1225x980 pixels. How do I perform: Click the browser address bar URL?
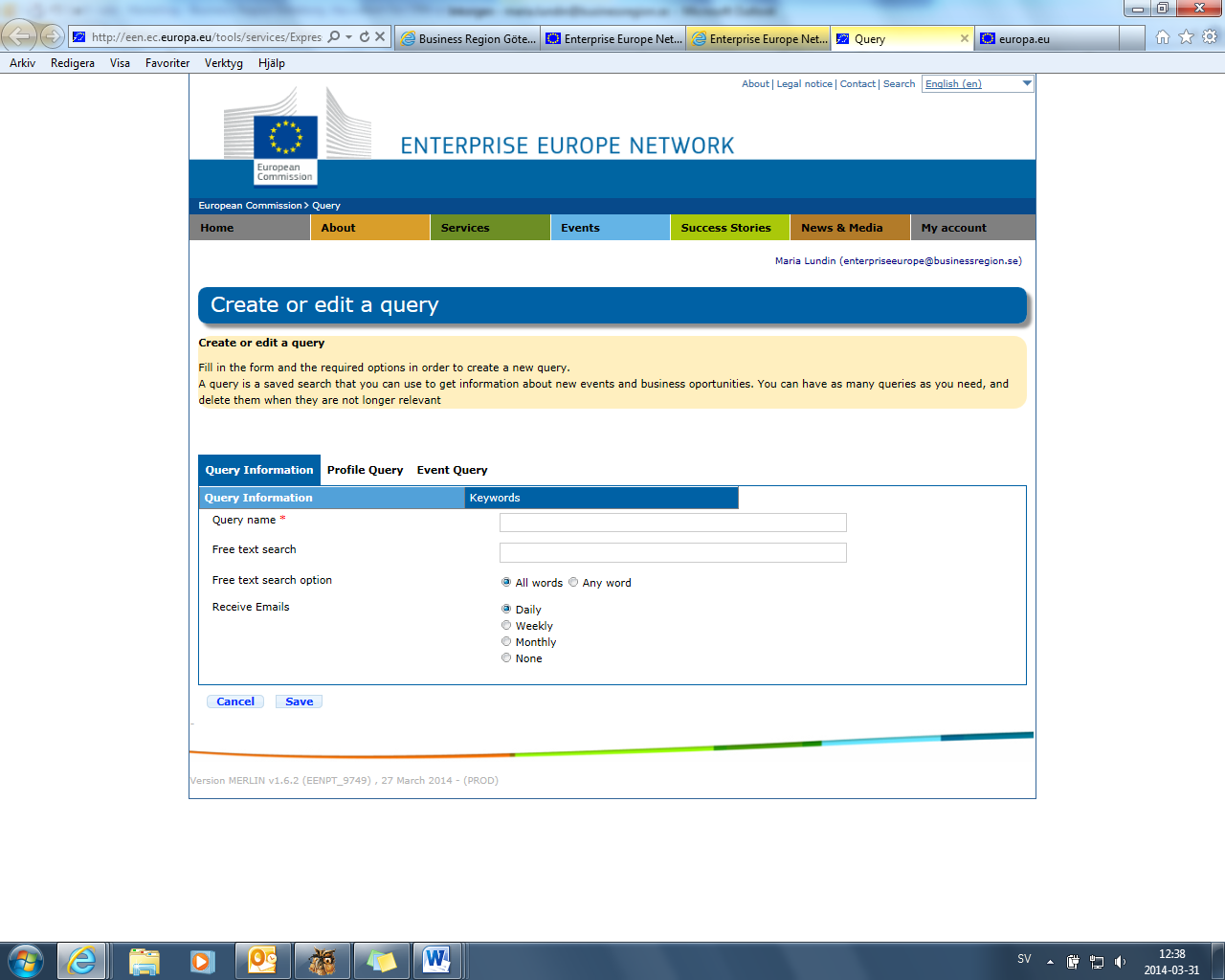pyautogui.click(x=206, y=37)
